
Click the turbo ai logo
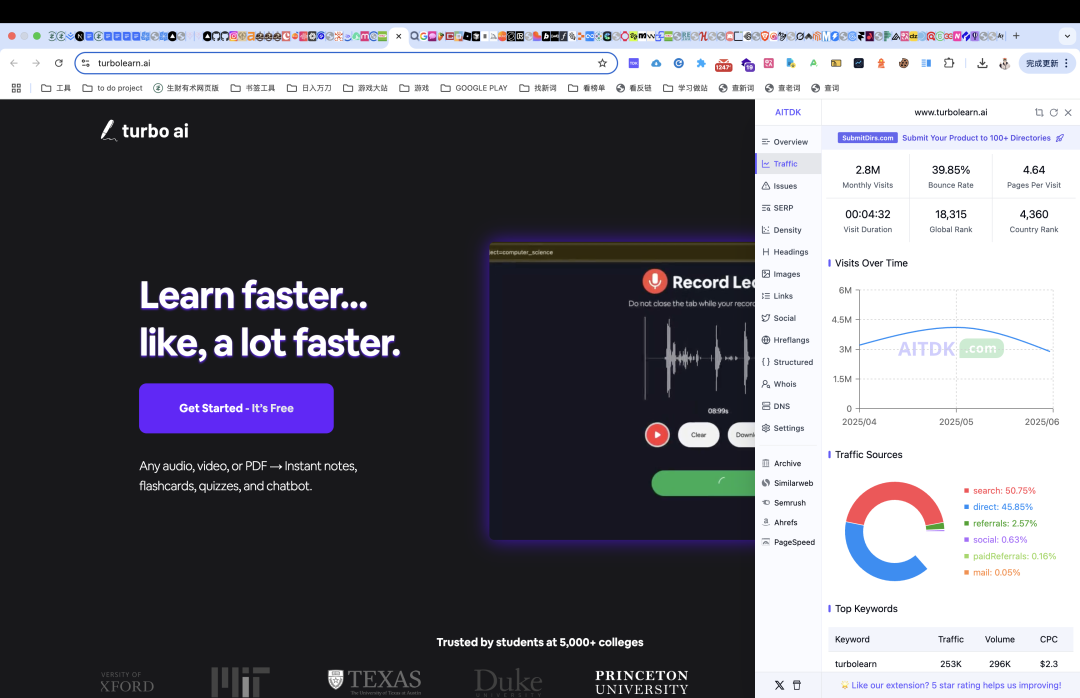tap(145, 130)
